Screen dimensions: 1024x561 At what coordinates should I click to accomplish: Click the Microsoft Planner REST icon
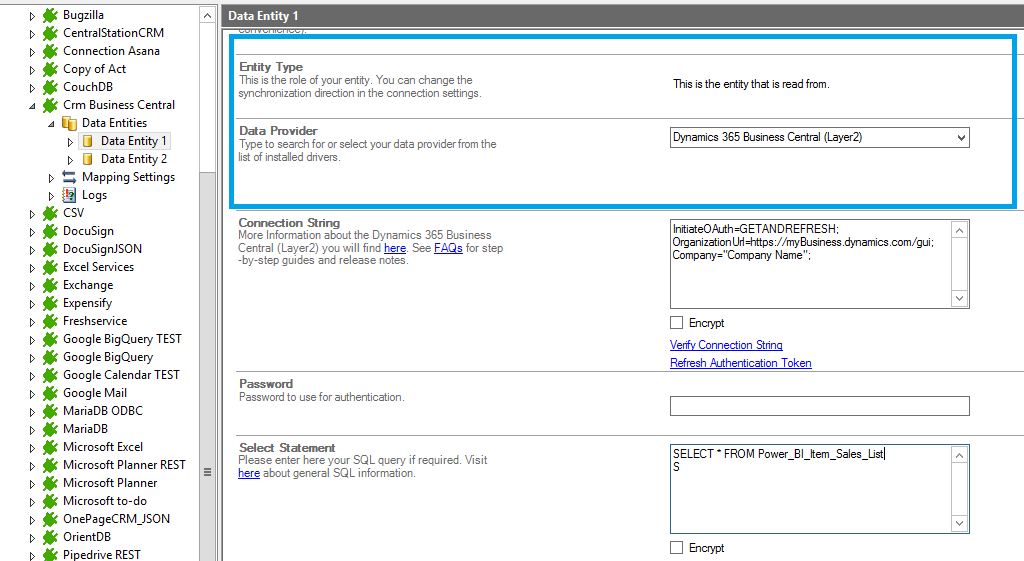click(x=50, y=465)
